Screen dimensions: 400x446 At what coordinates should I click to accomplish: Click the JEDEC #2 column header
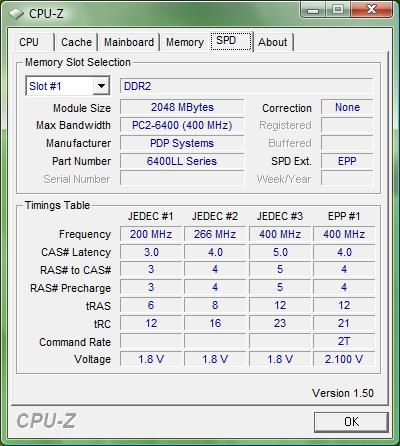[x=215, y=216]
